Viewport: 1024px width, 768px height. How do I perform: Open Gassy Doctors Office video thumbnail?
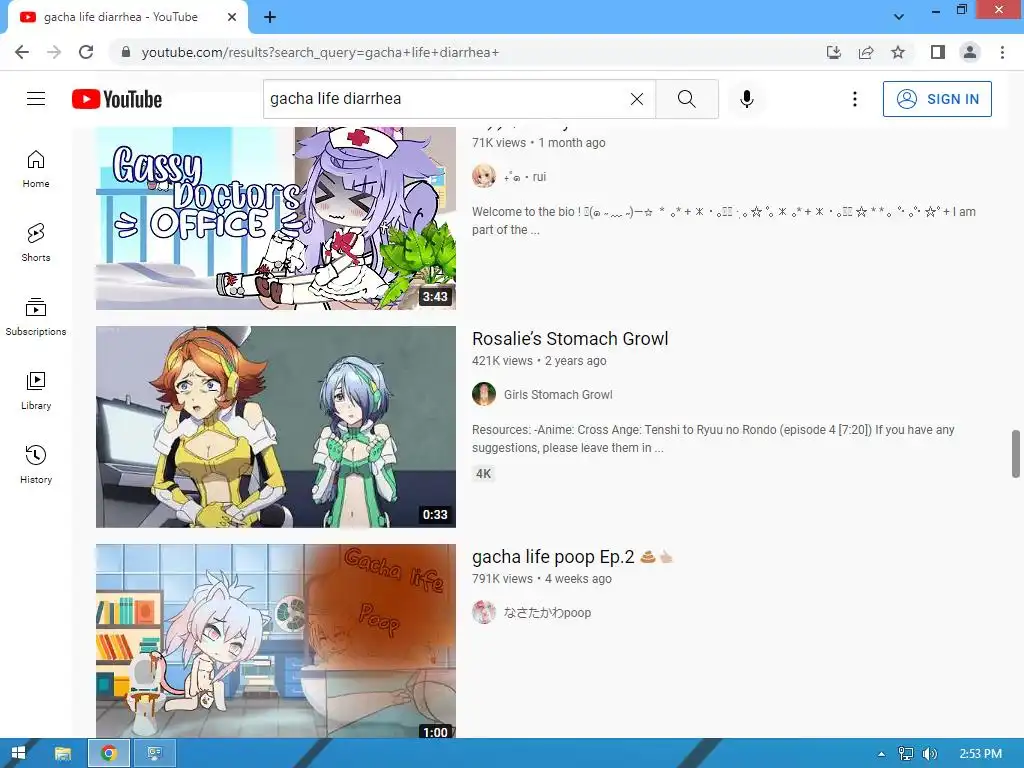(x=276, y=218)
